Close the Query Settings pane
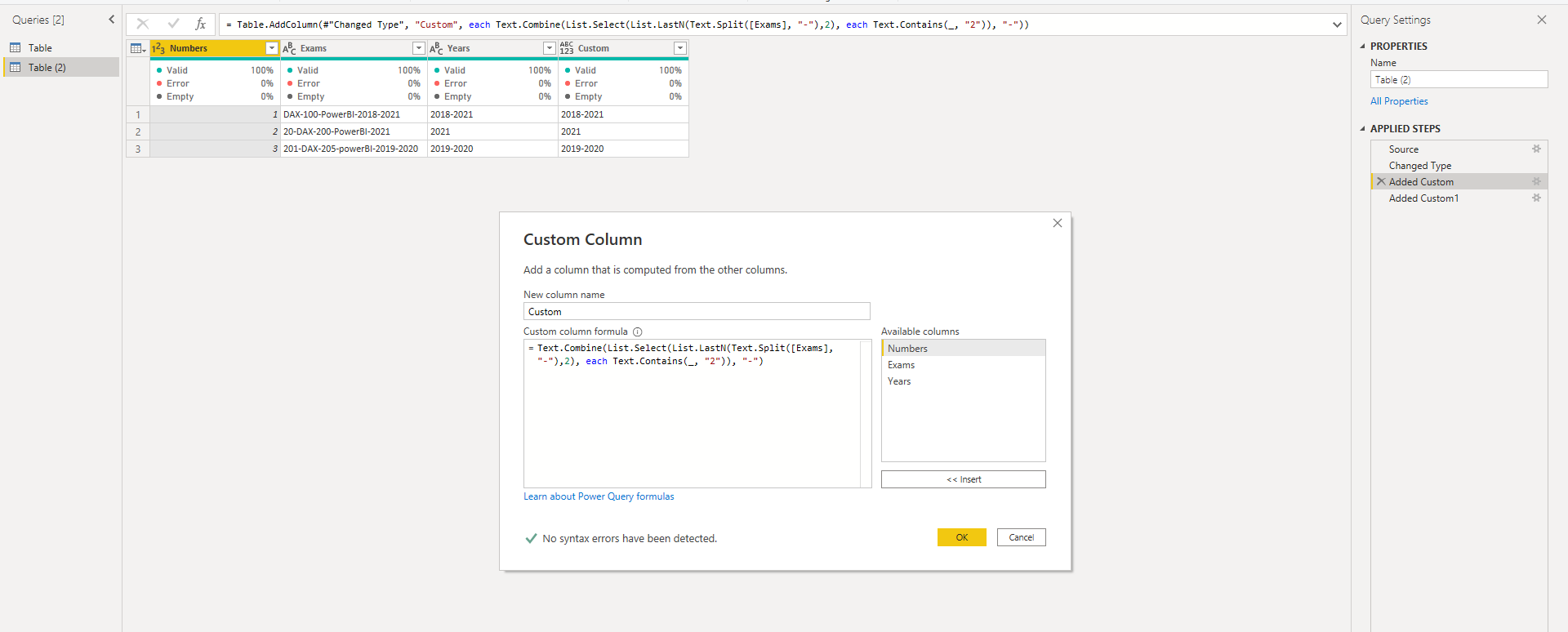The image size is (1568, 632). coord(1542,20)
